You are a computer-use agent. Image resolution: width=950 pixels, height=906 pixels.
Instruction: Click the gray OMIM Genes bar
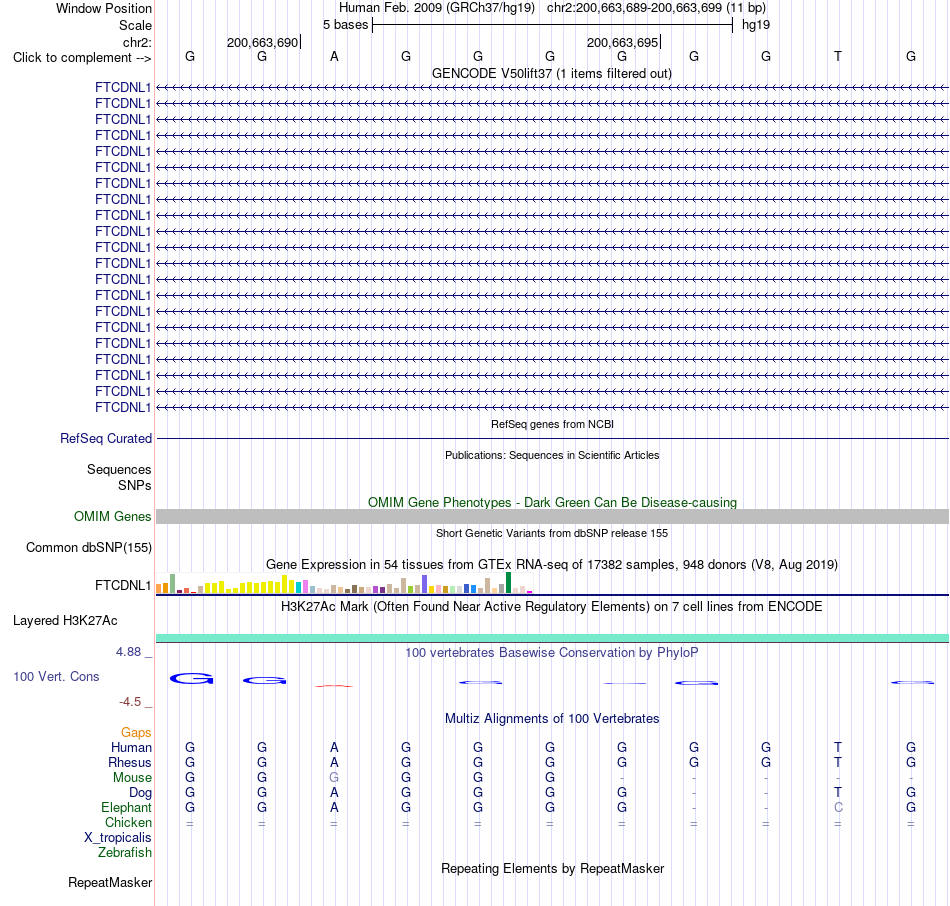[x=552, y=516]
